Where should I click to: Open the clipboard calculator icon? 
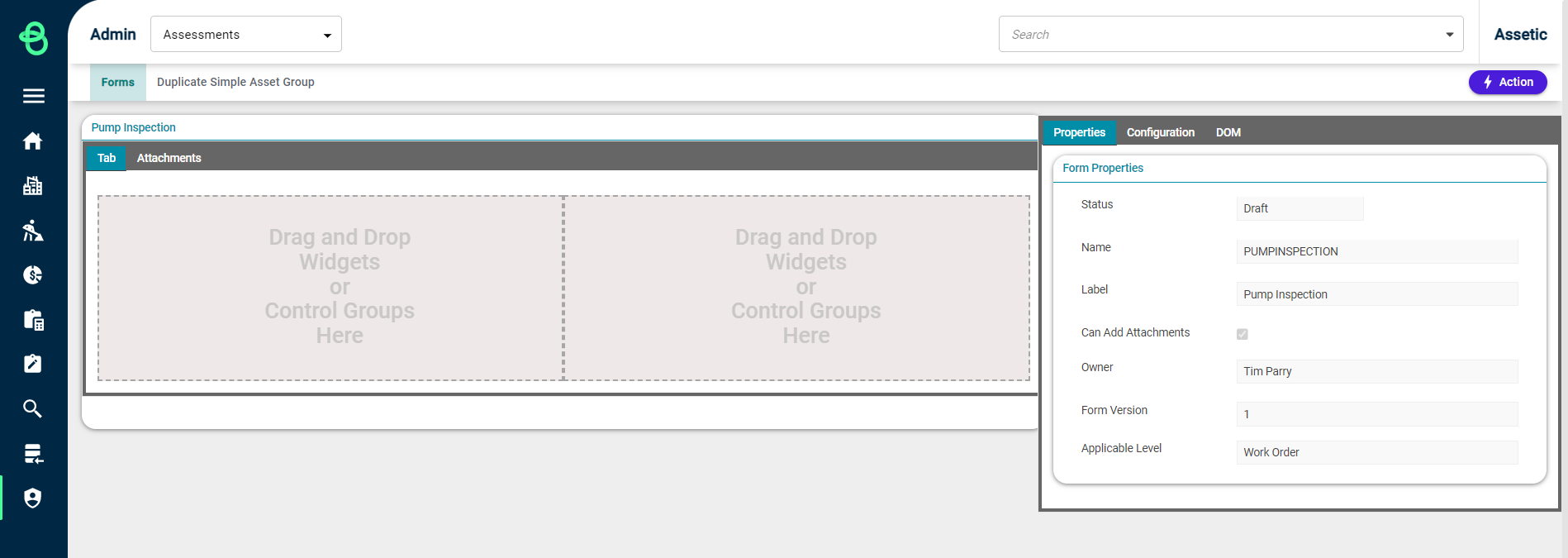[x=33, y=320]
